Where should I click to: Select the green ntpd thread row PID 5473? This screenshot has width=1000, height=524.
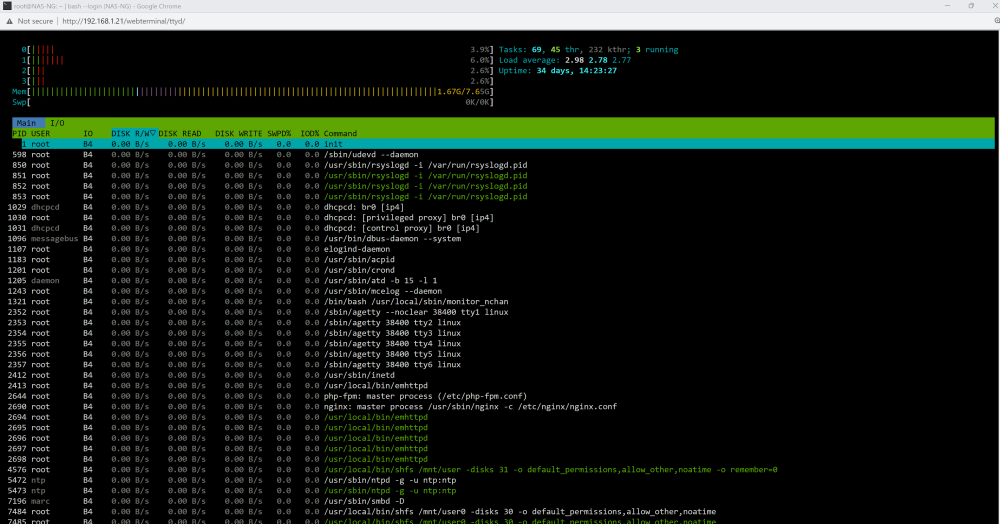(x=503, y=491)
